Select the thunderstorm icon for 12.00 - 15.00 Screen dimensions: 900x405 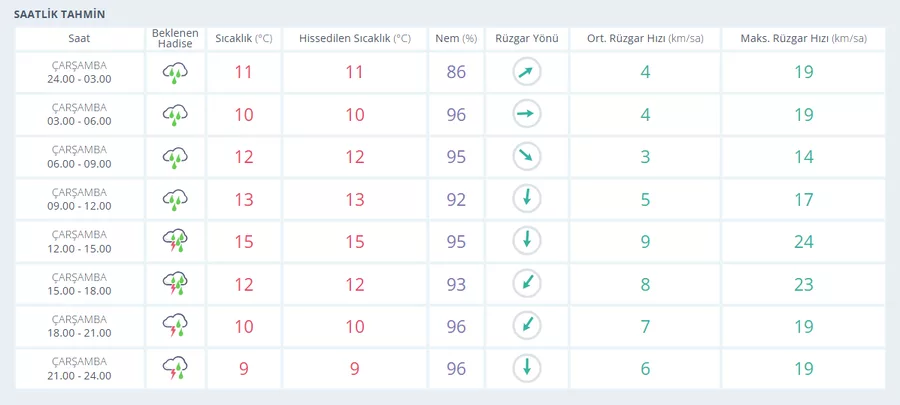point(176,241)
